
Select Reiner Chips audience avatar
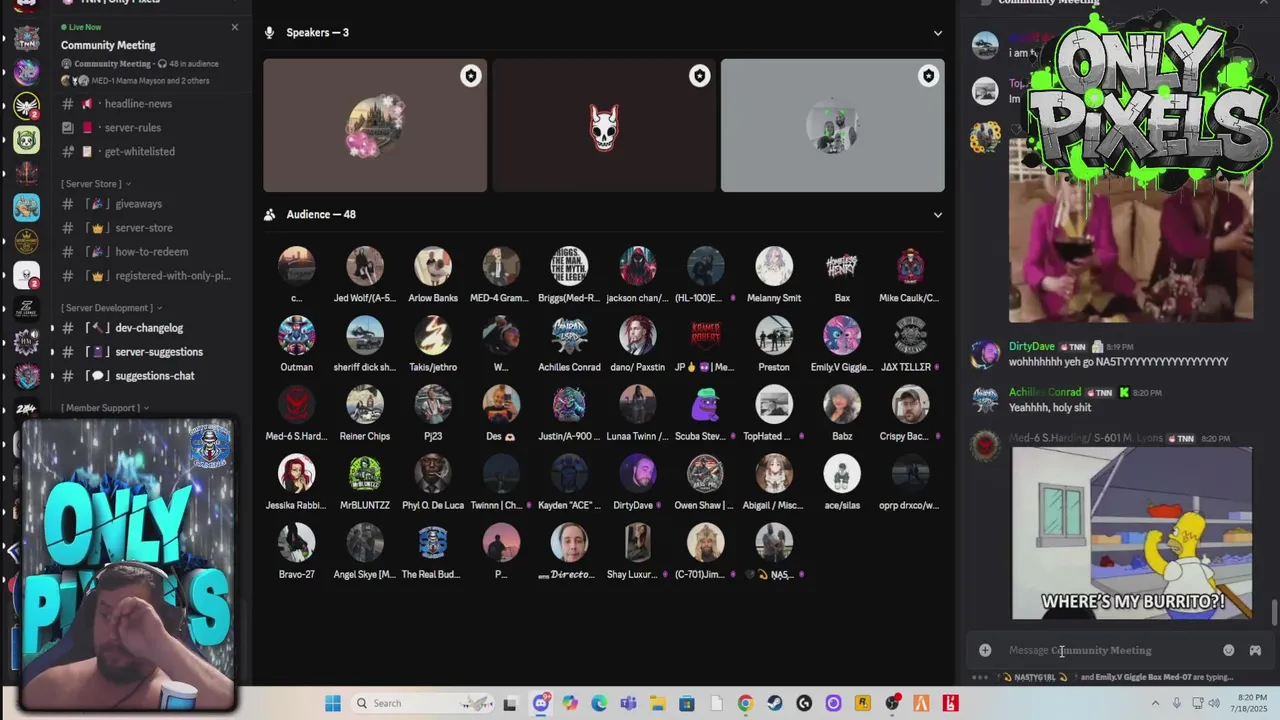click(365, 404)
